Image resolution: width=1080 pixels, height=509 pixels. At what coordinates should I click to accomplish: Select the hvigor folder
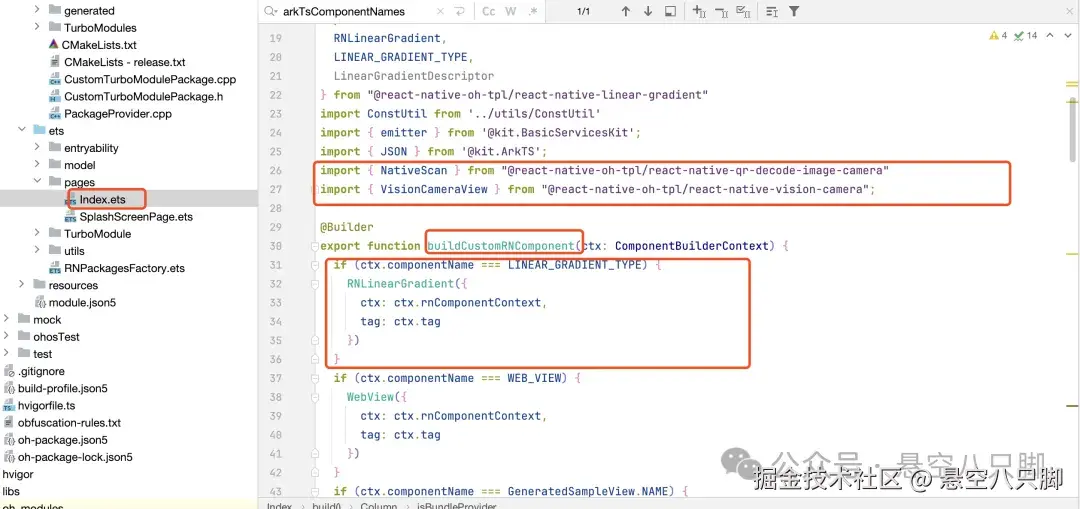[18, 474]
